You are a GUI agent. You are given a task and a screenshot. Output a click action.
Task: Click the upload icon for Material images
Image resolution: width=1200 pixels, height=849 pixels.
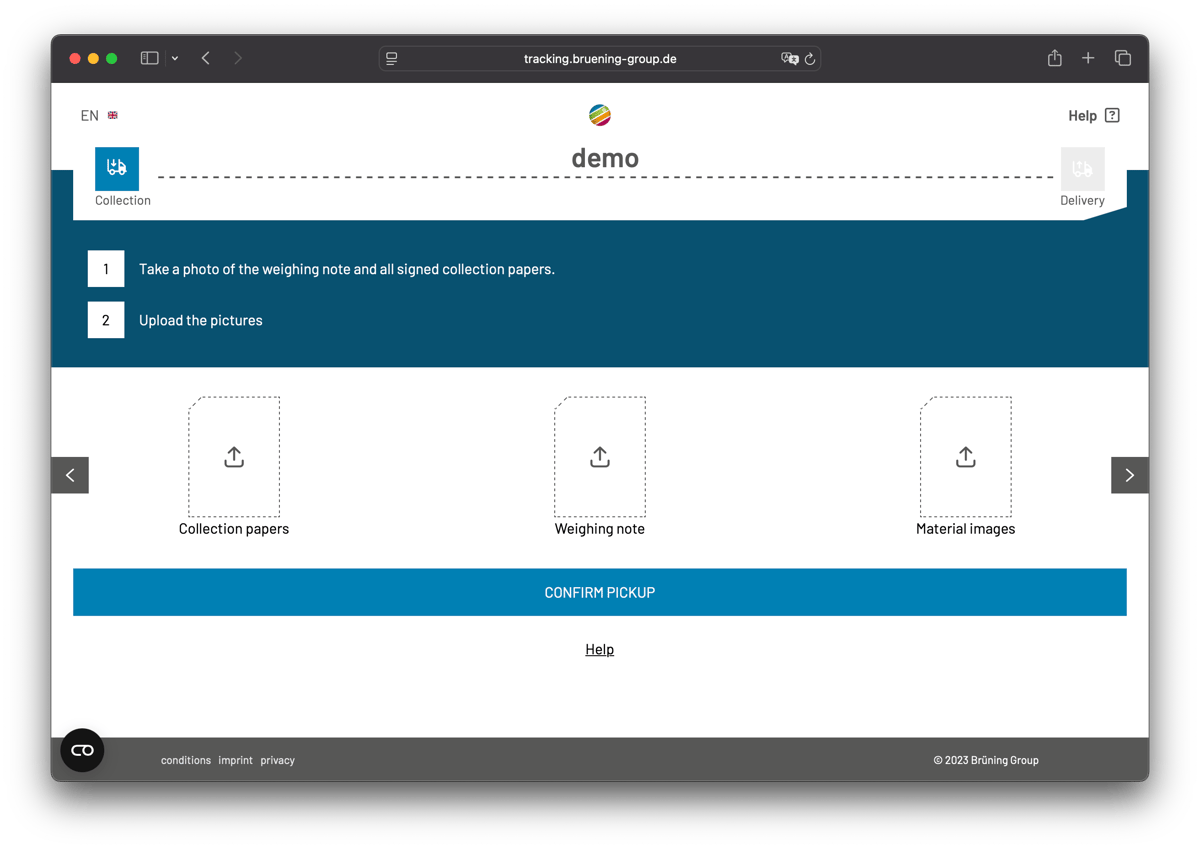pos(965,456)
